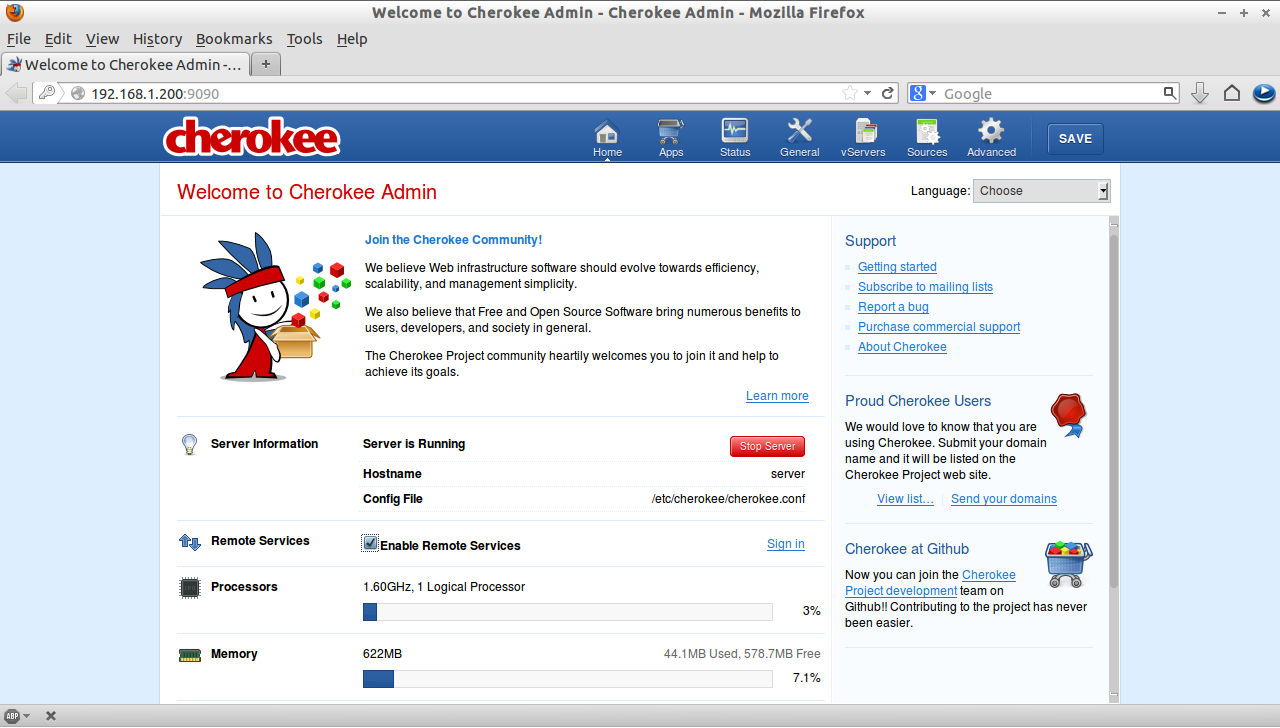
Task: Click the Processors usage progress bar
Action: pyautogui.click(x=568, y=612)
